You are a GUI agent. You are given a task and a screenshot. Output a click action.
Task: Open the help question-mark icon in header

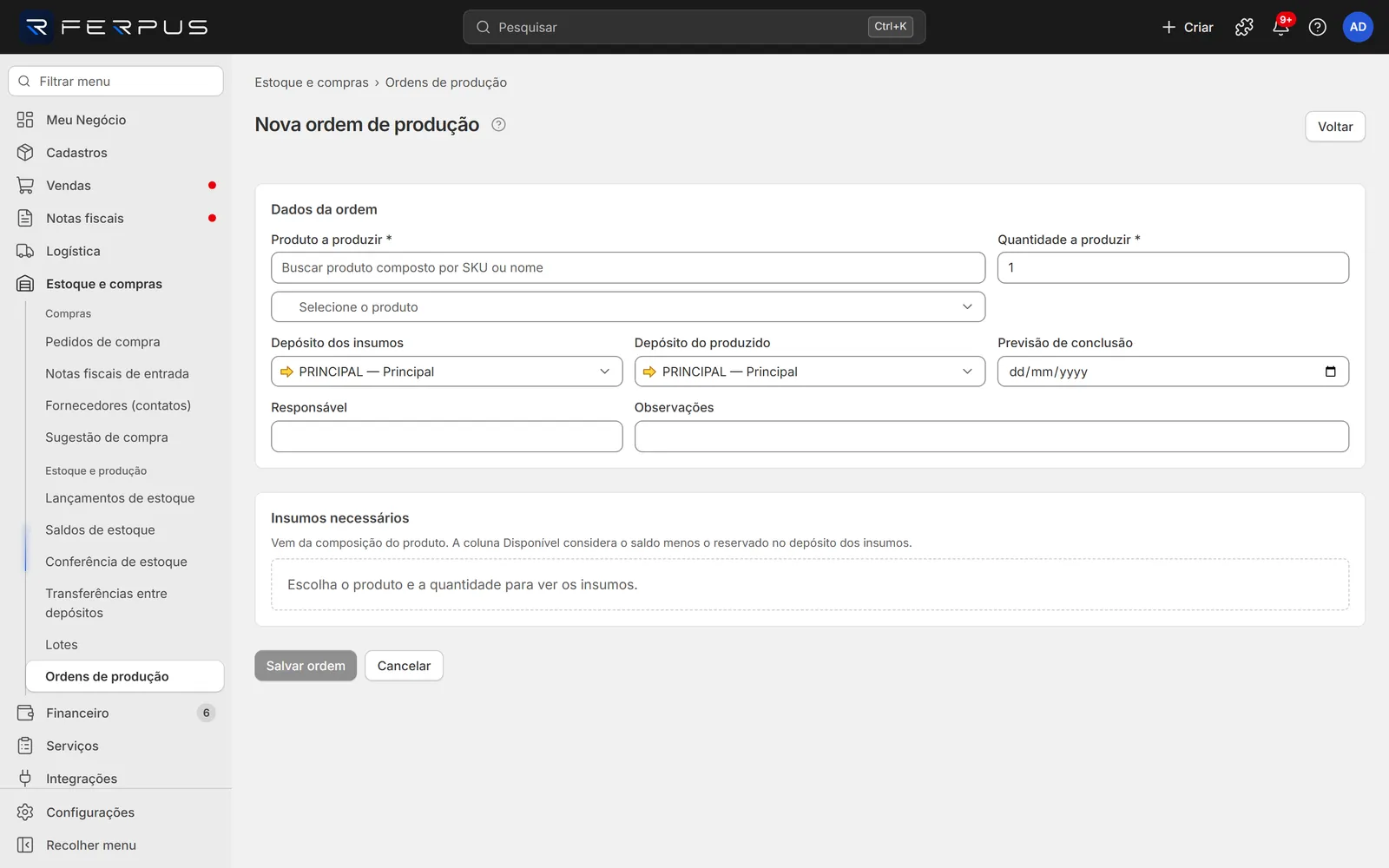(x=1317, y=27)
